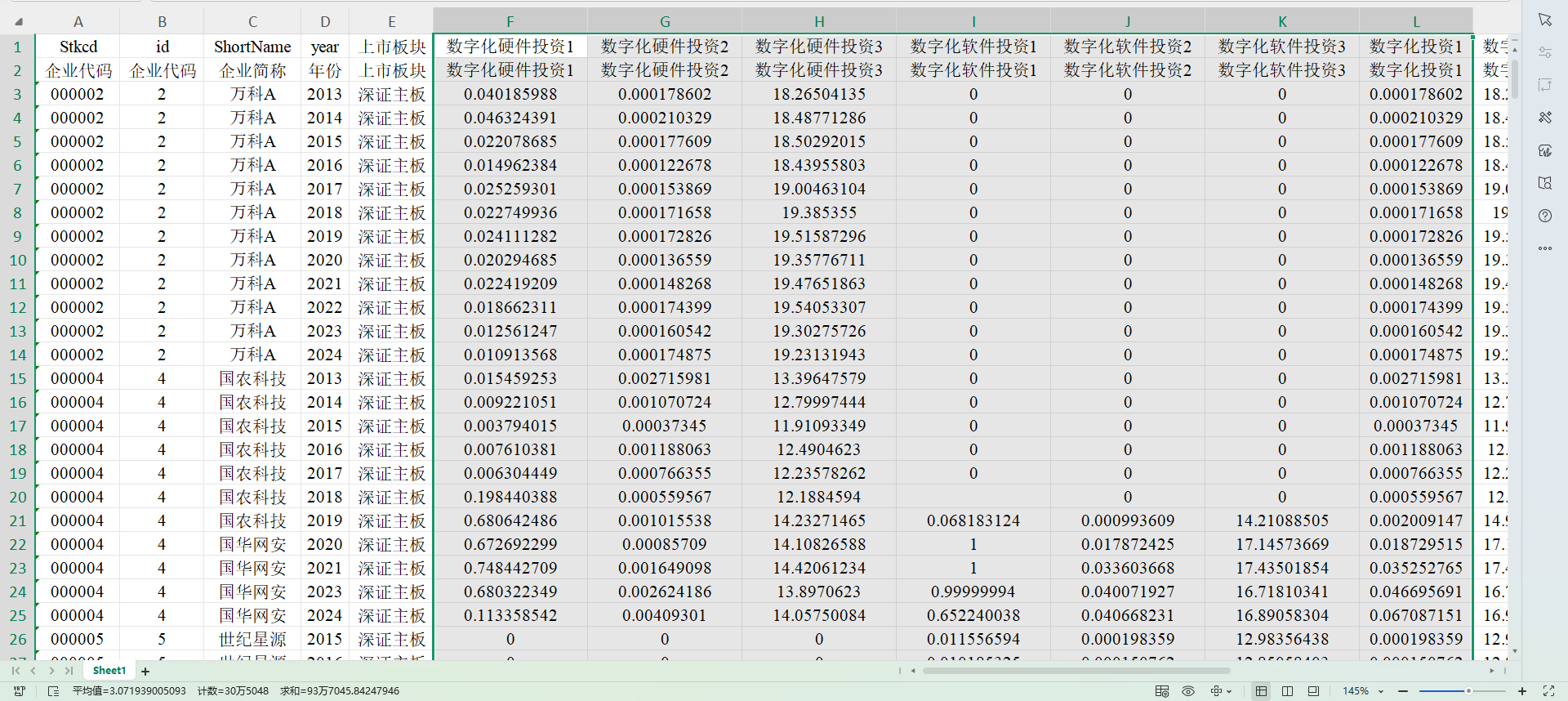The image size is (1568, 701).
Task: Switch to page layout view
Action: [1287, 691]
